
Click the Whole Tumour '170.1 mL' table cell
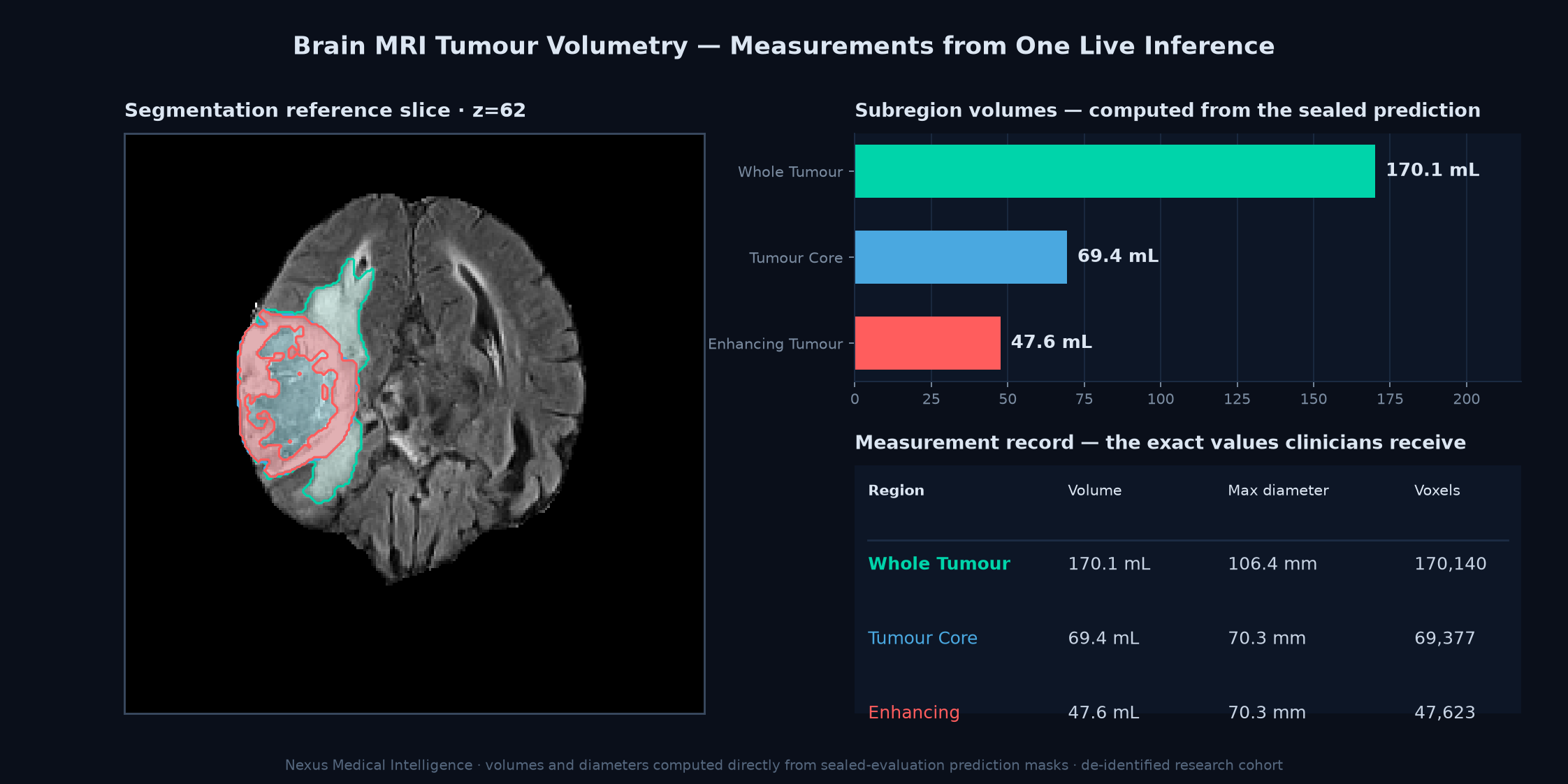(x=1109, y=564)
